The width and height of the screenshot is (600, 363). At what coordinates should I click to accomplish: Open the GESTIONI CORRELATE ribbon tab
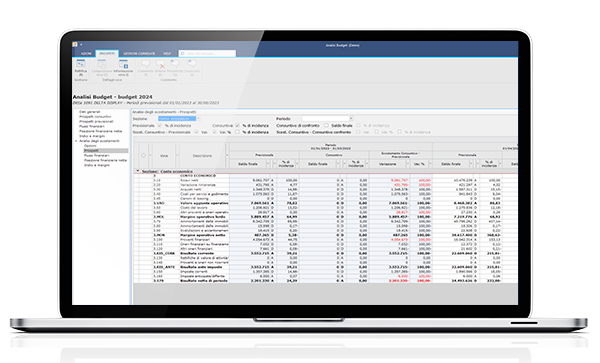point(139,54)
